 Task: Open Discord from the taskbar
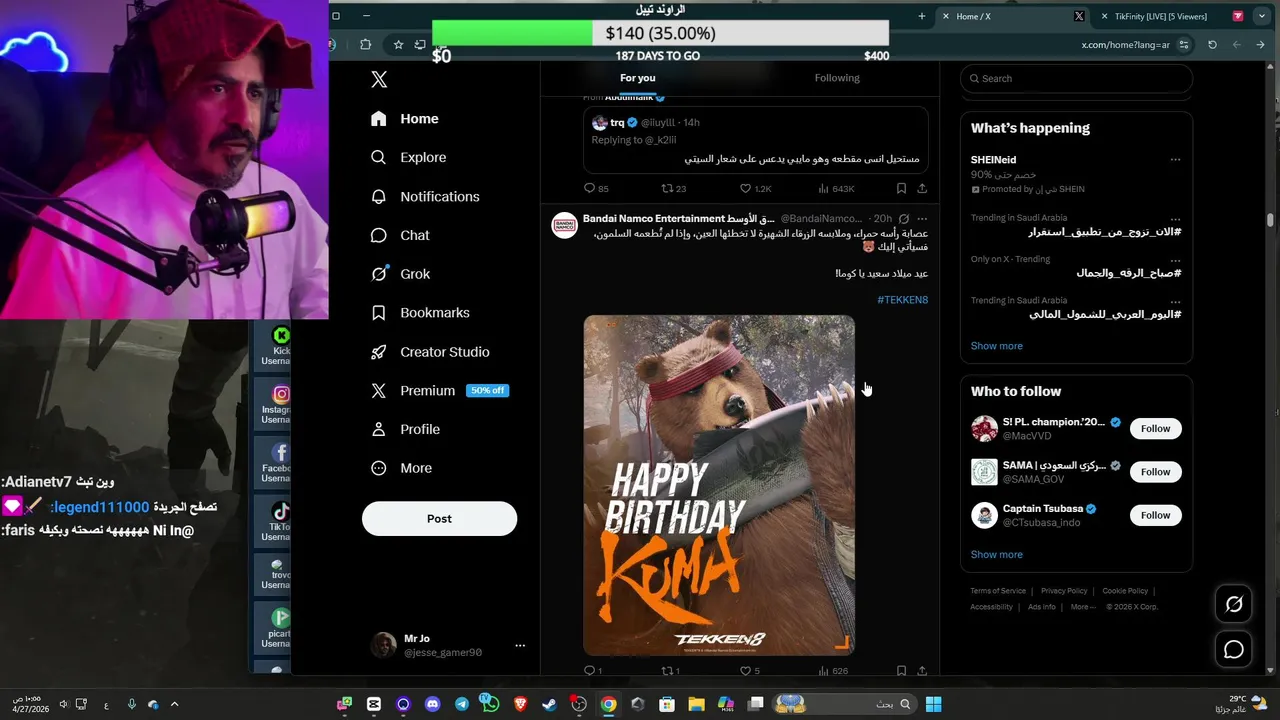[432, 705]
